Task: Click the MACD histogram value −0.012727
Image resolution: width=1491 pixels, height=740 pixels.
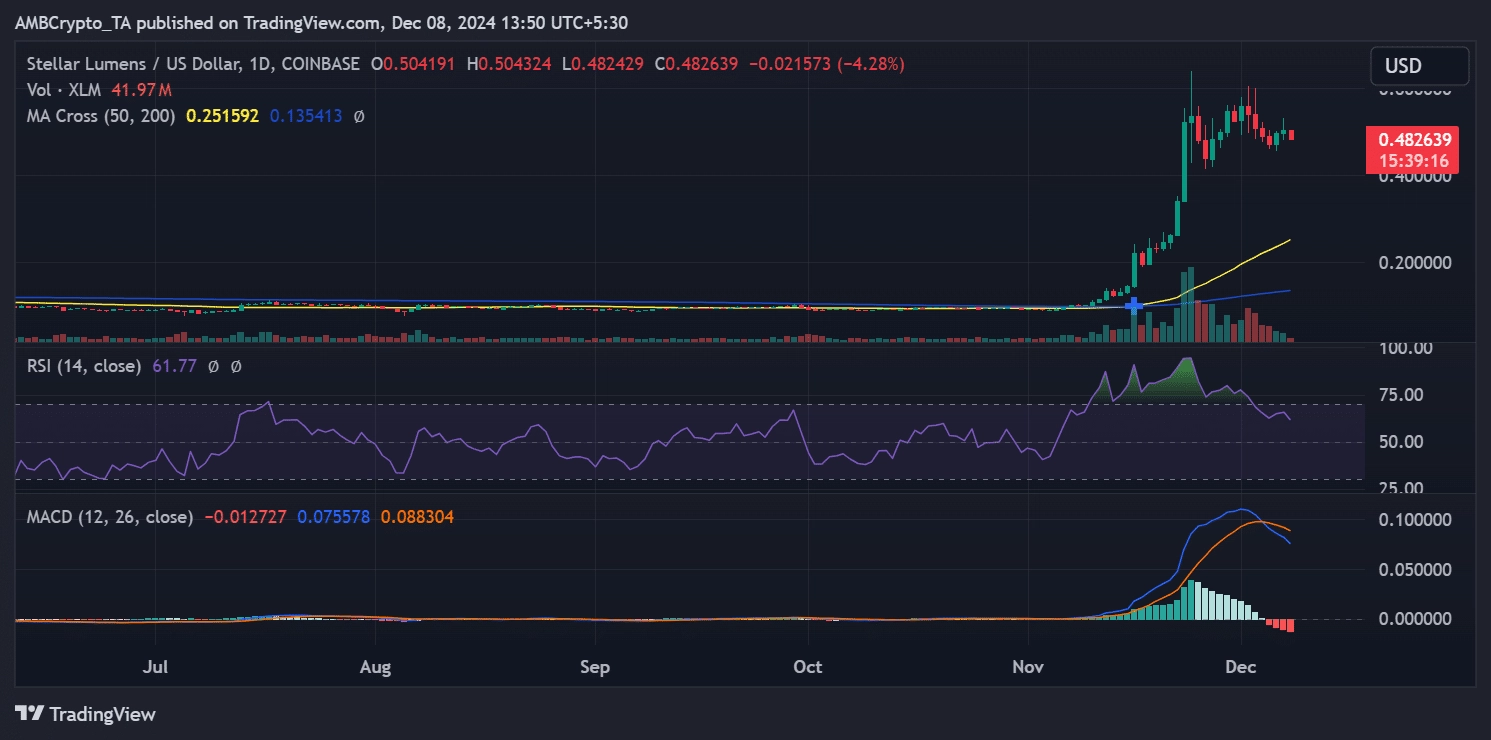Action: [245, 517]
